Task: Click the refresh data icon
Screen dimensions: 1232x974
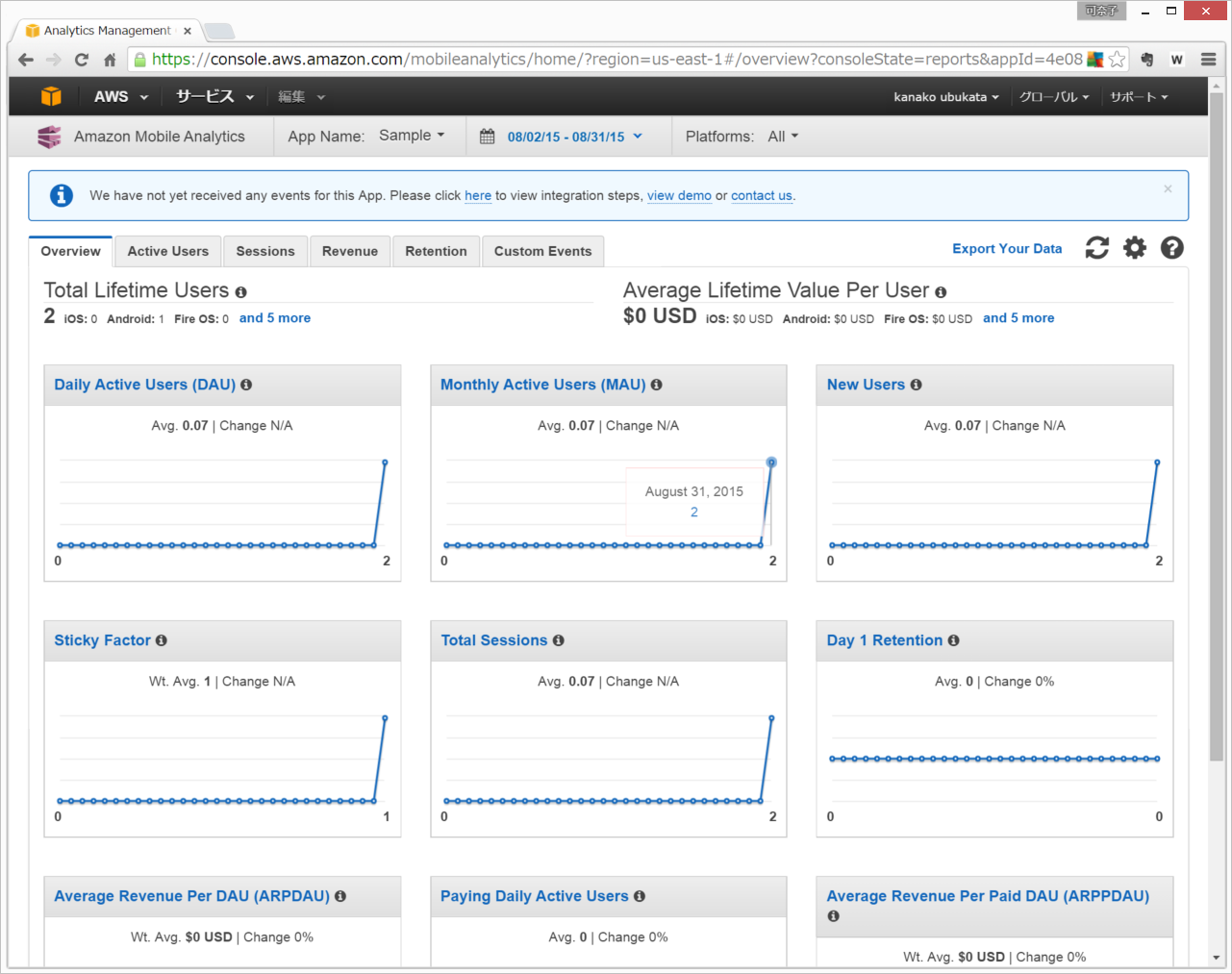Action: (x=1096, y=248)
